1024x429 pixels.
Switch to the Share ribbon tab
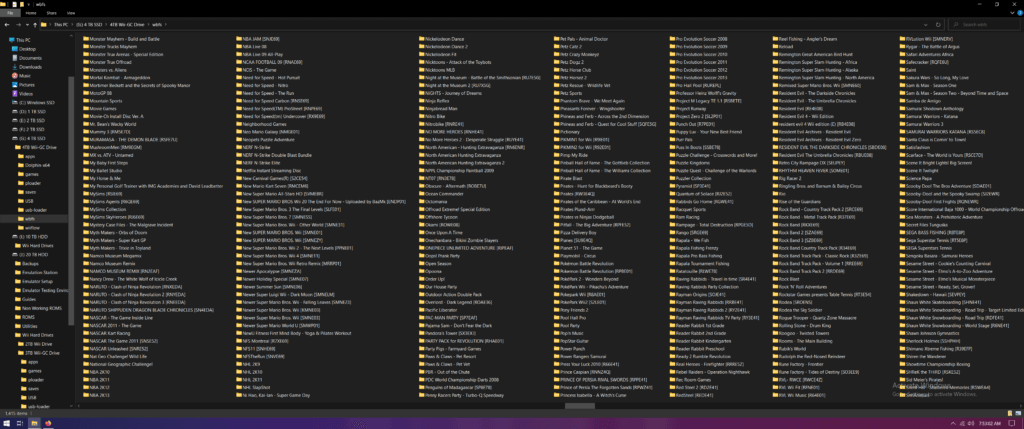click(x=51, y=12)
